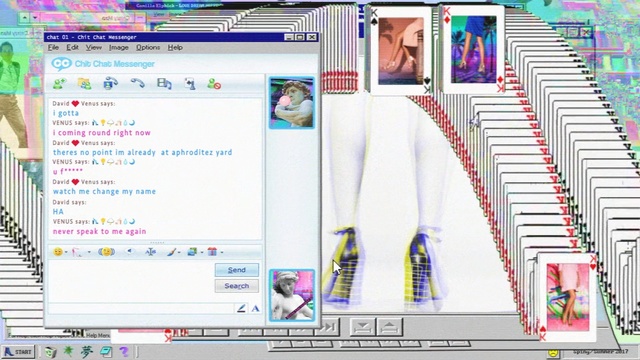Viewport: 640px width, 360px height.
Task: Open the red gift box icon
Action: (x=212, y=252)
